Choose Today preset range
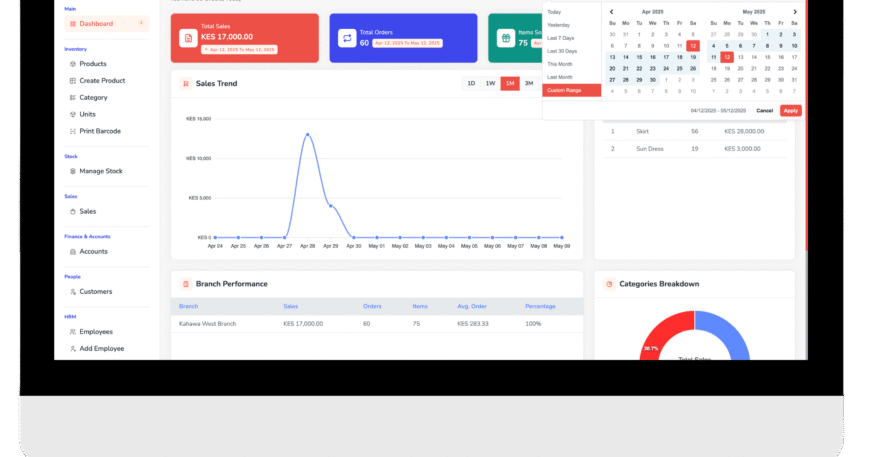The height and width of the screenshot is (457, 870). click(571, 12)
